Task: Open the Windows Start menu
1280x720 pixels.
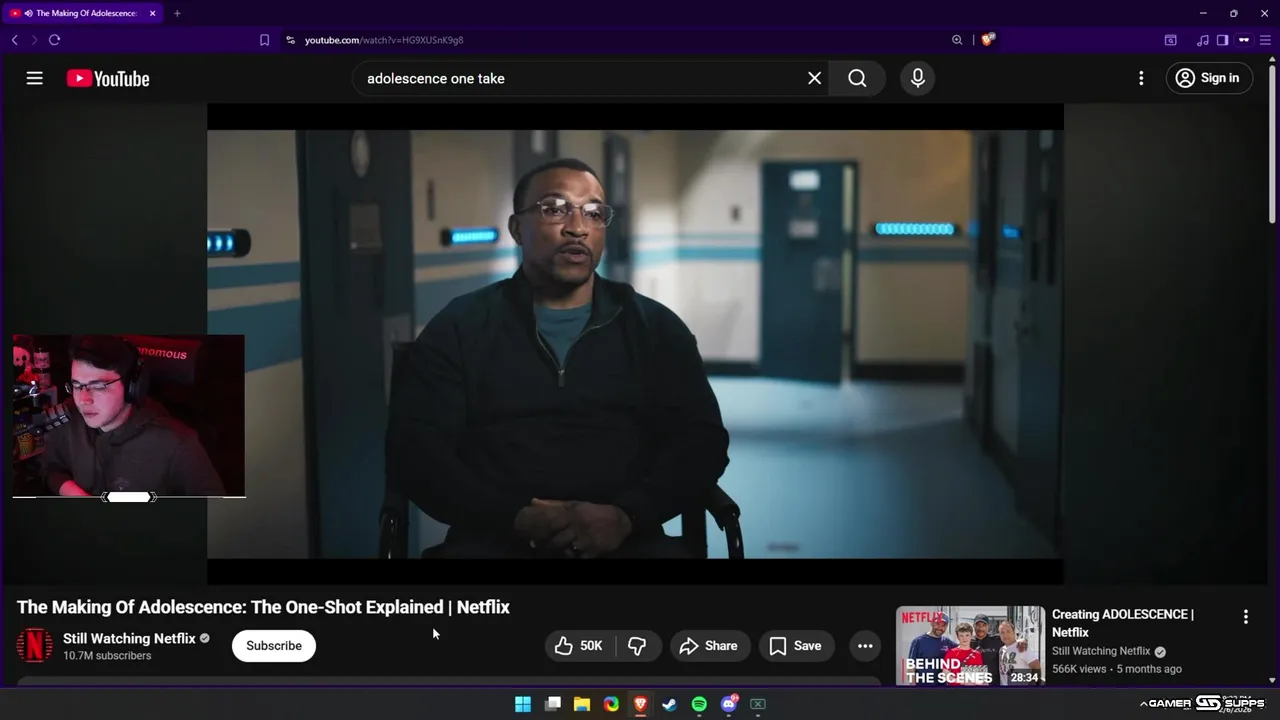Action: 523,704
